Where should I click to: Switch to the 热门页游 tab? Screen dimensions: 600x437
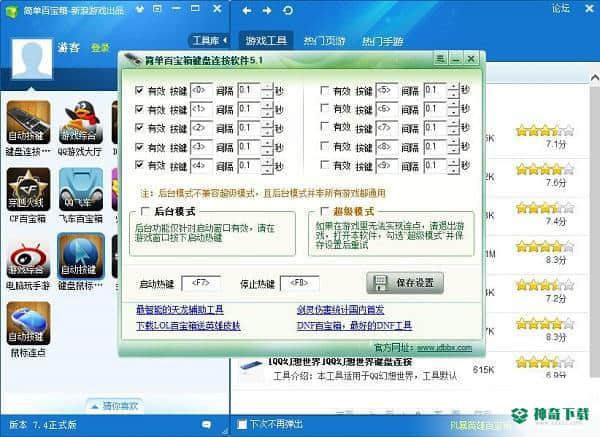(324, 41)
